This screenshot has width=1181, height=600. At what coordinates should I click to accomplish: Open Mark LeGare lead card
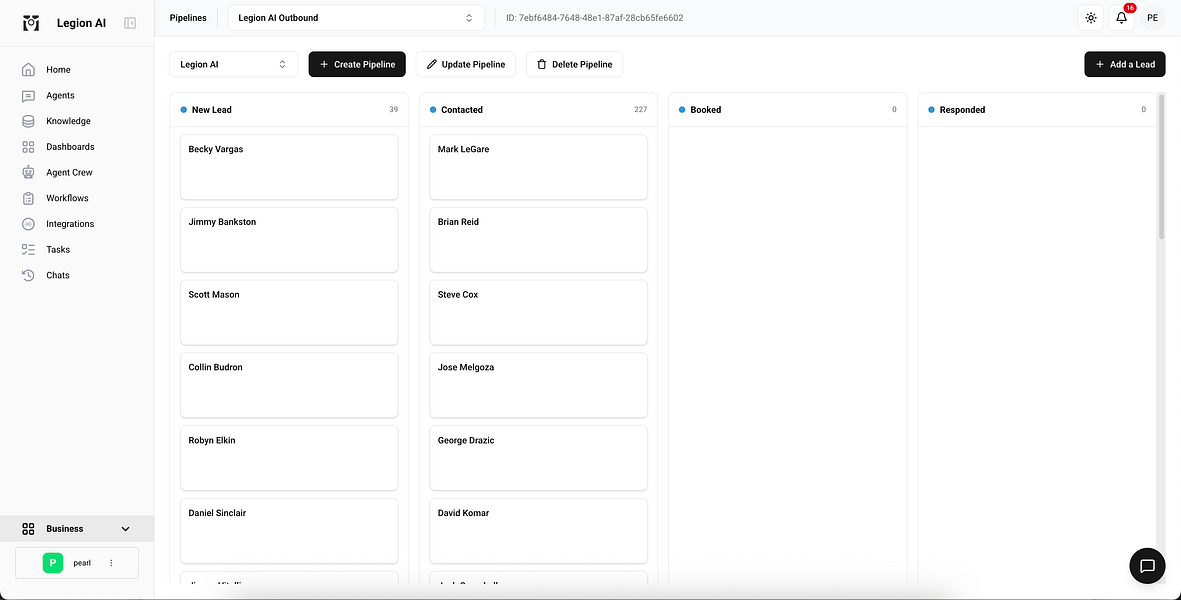point(539,167)
